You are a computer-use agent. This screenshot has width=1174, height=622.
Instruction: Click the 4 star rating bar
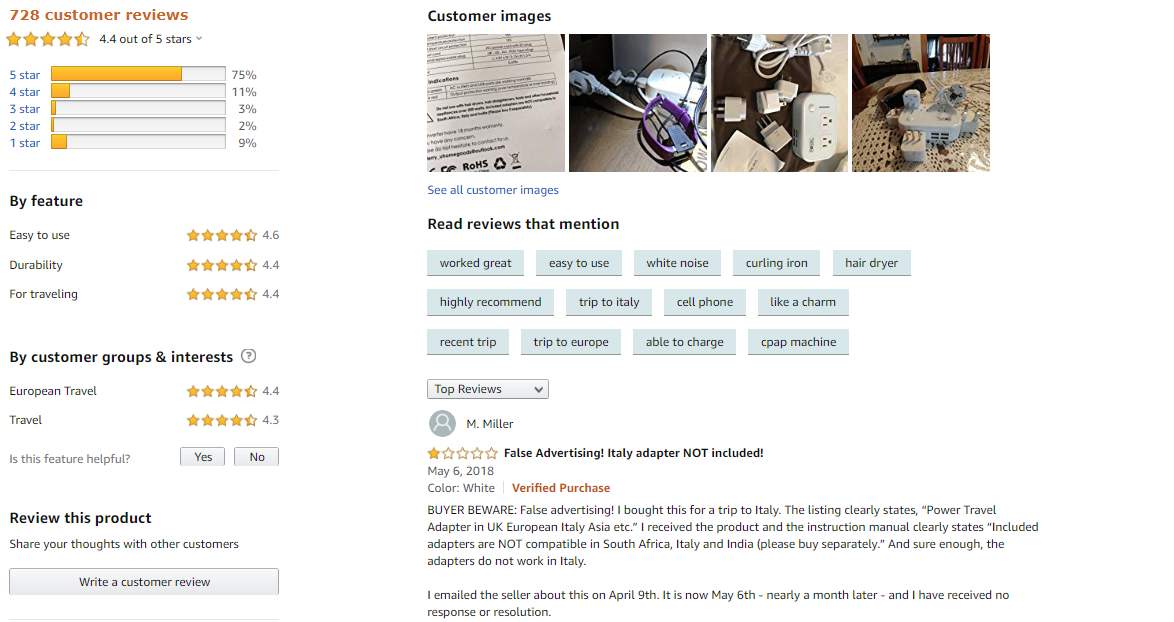138,92
